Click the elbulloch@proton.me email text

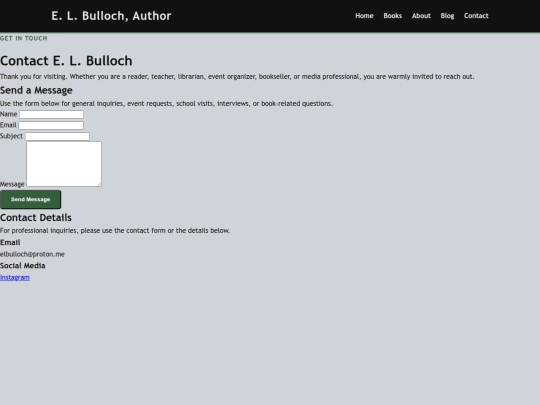point(32,254)
